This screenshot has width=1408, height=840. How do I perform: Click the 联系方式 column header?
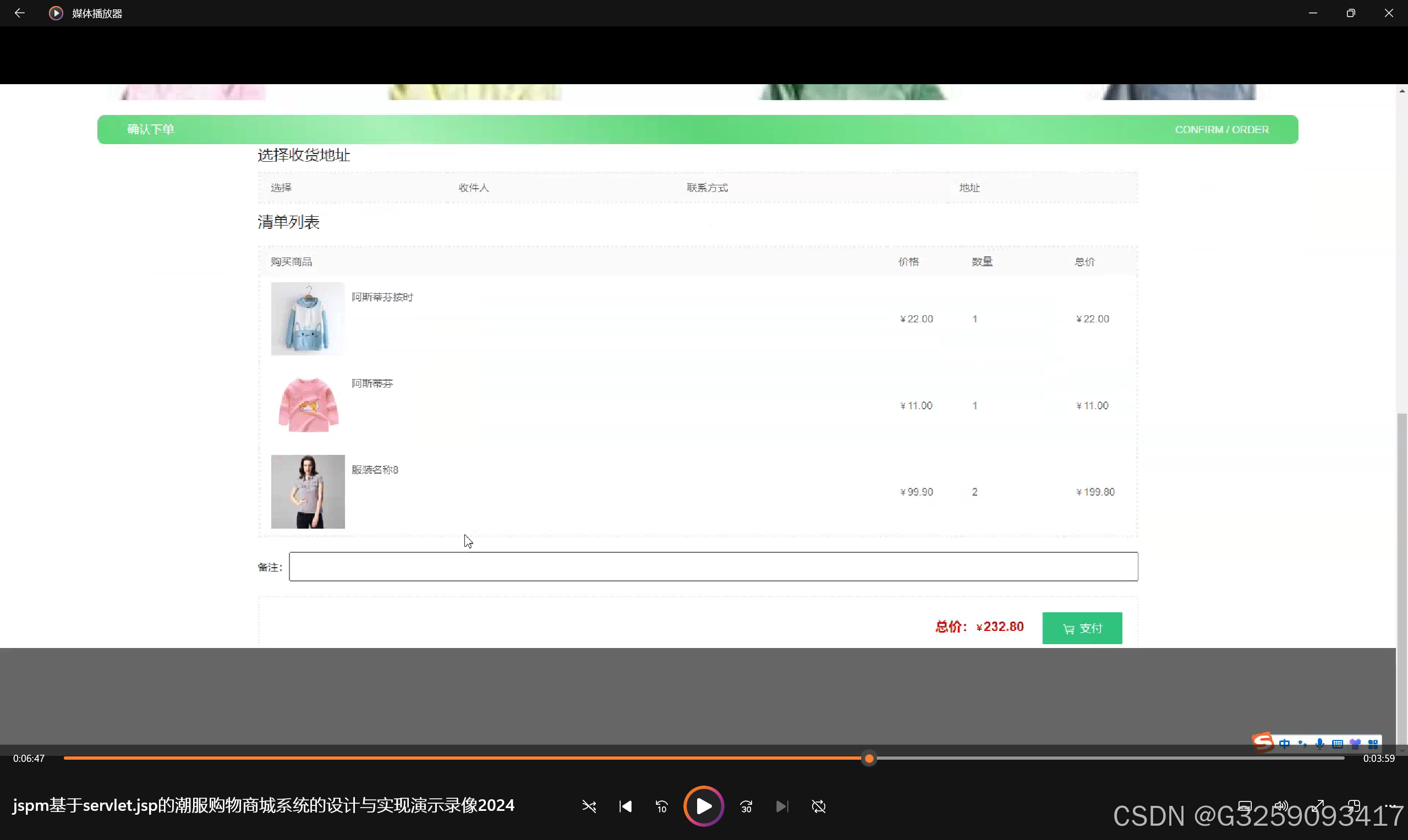click(707, 188)
